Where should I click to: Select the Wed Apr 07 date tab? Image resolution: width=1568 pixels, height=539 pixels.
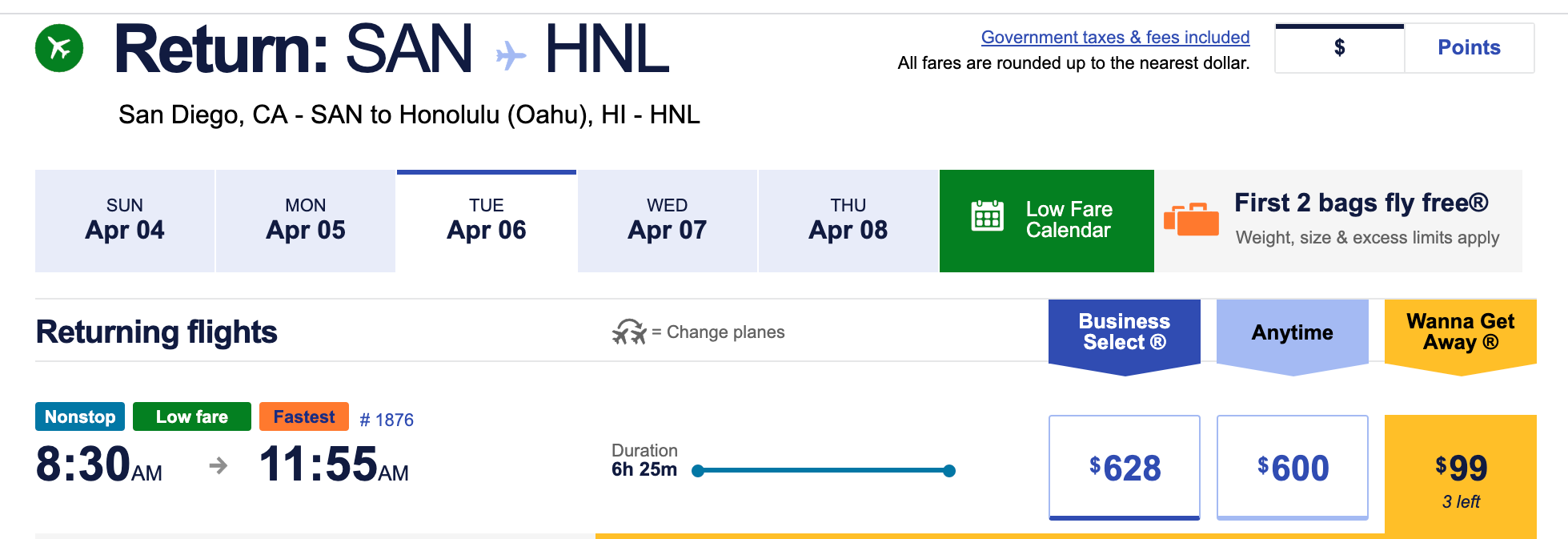coord(668,221)
